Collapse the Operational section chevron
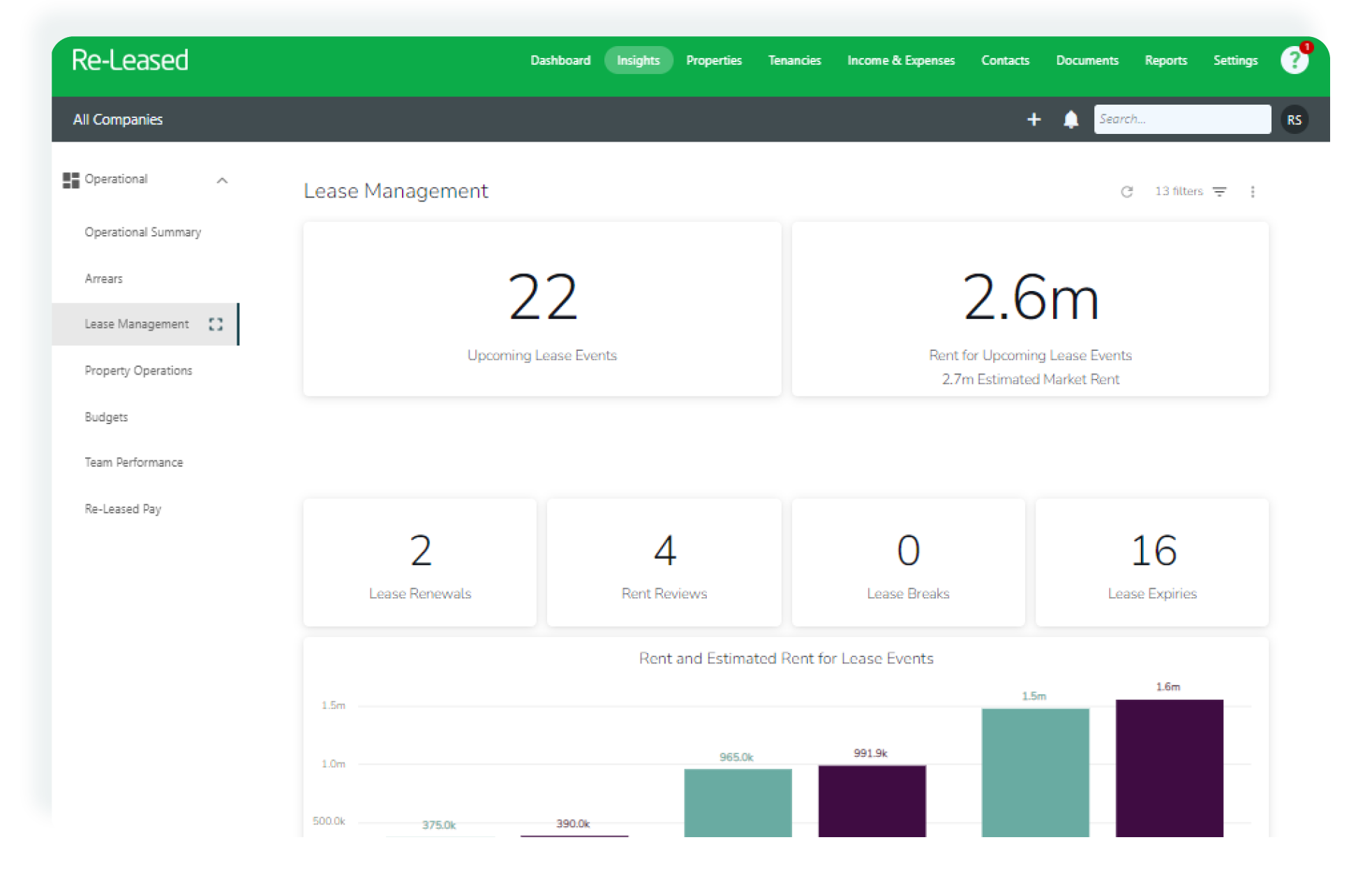The height and width of the screenshot is (886, 1372). [222, 181]
